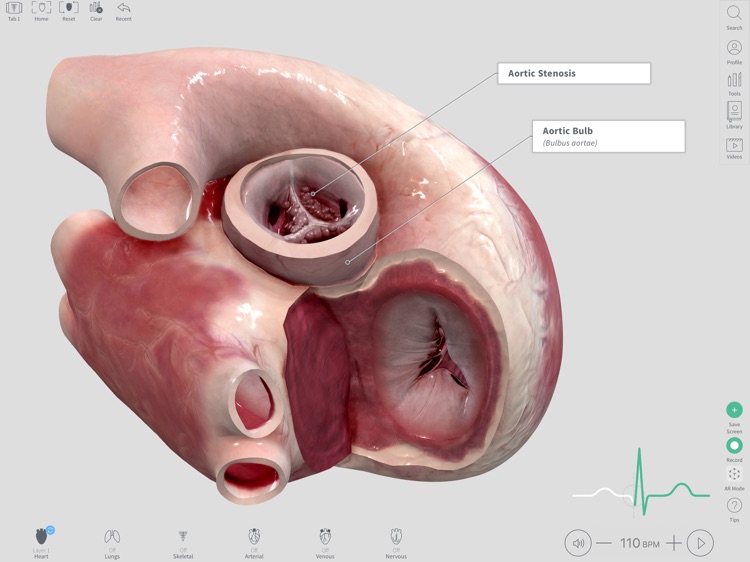Open the Search tool
This screenshot has height=562, width=750.
pos(734,15)
